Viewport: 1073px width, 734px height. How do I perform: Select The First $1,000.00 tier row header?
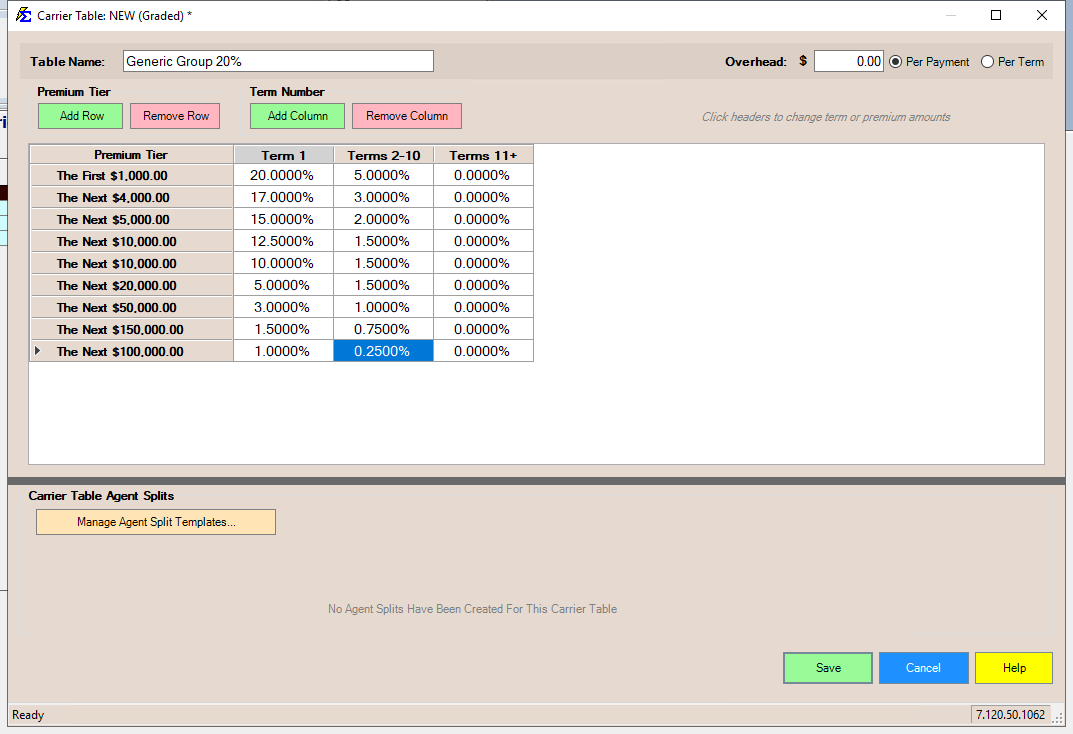[131, 176]
